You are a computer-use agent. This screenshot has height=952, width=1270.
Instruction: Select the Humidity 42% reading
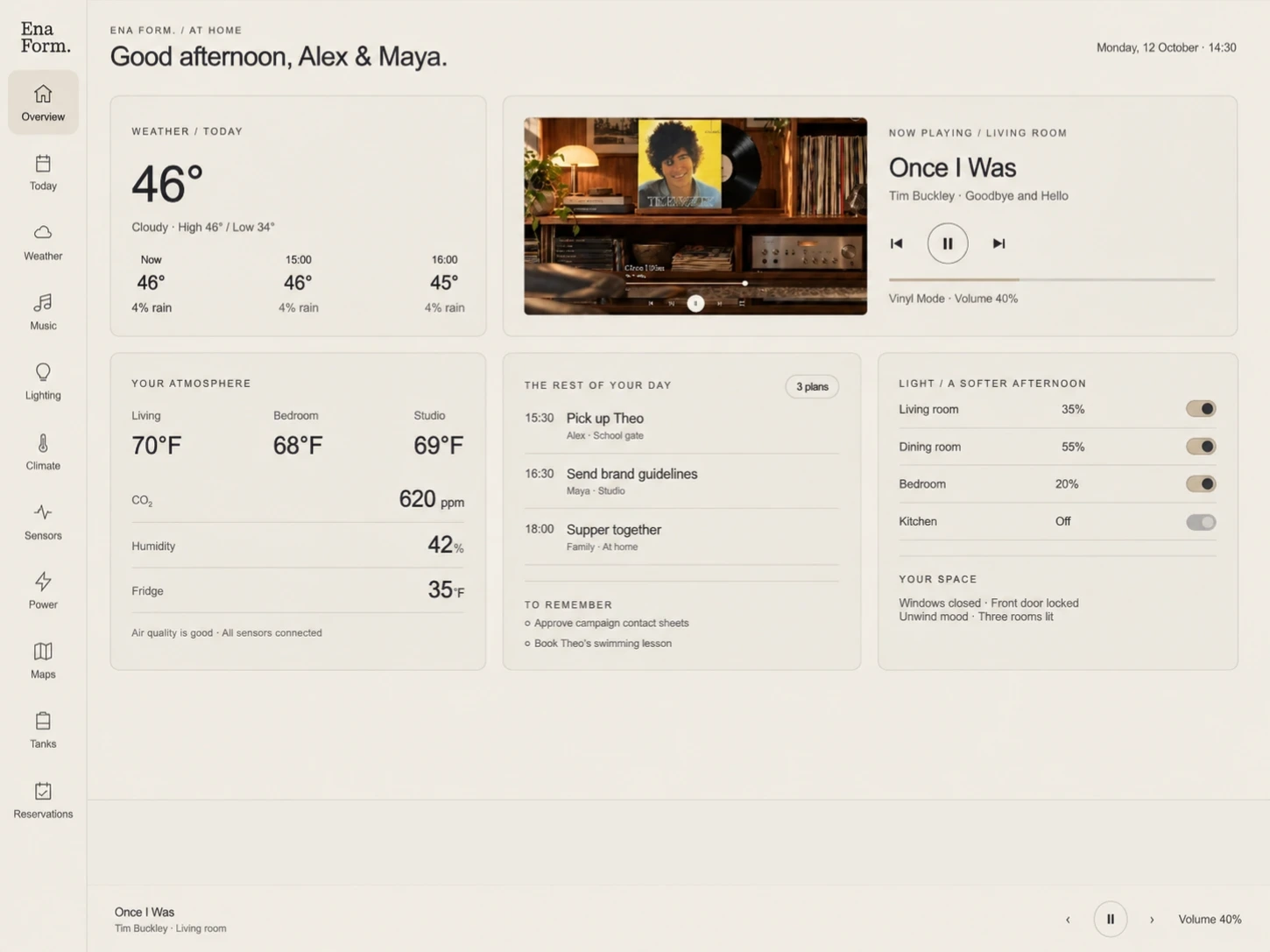click(298, 546)
